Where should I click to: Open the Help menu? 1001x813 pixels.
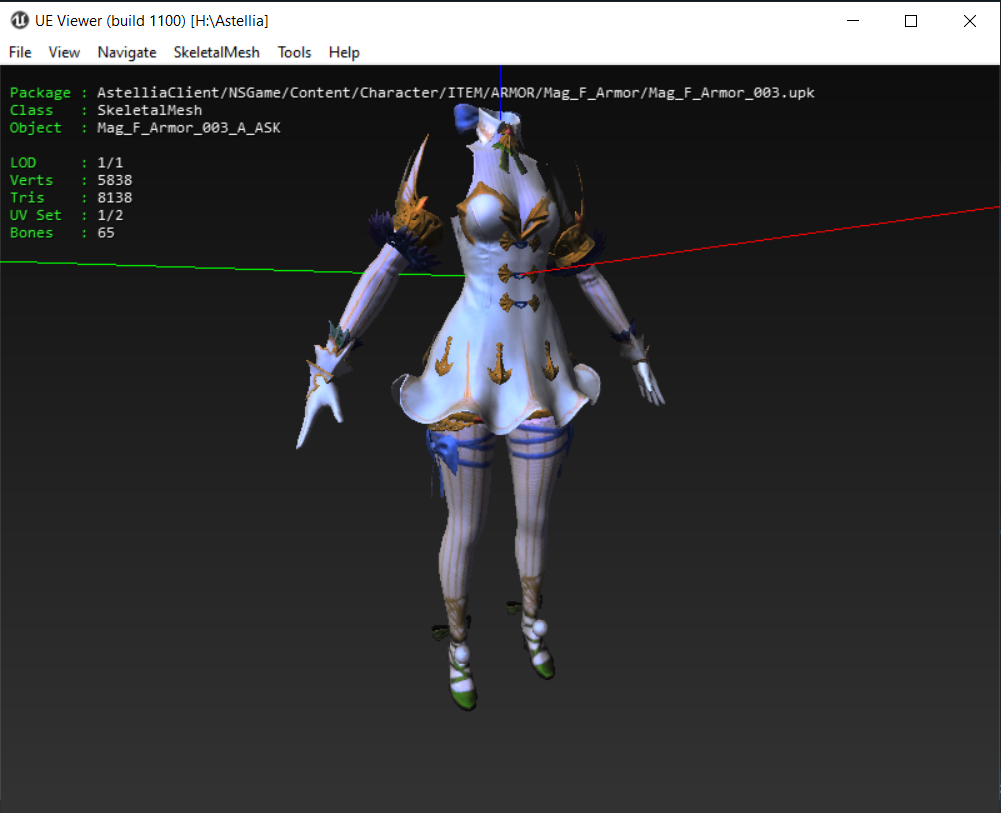(x=344, y=52)
